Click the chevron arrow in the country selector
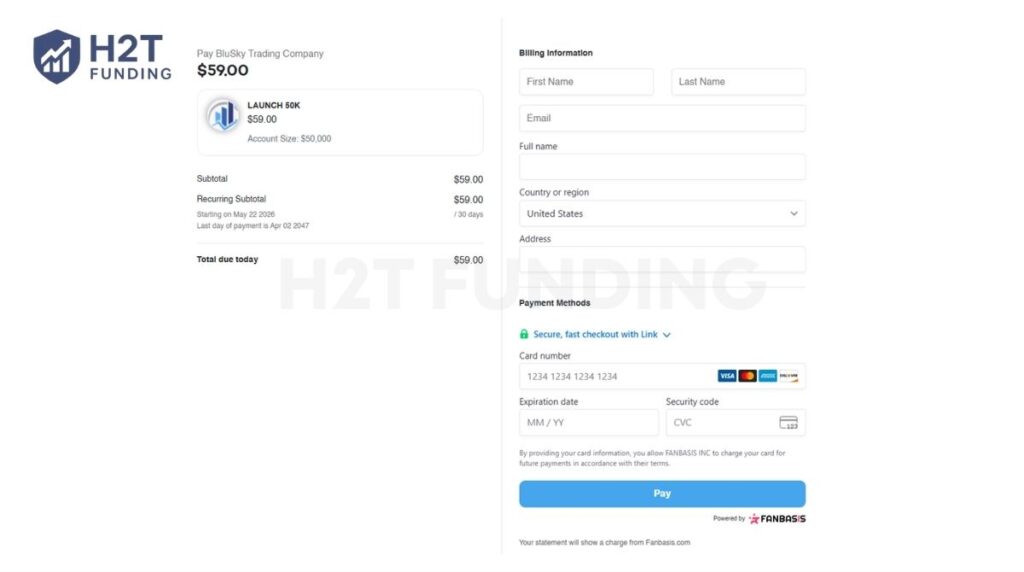The image size is (1024, 572). [793, 214]
